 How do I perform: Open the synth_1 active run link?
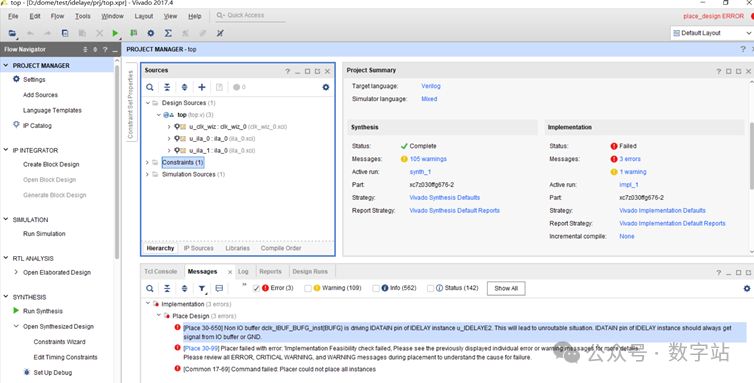[420, 172]
